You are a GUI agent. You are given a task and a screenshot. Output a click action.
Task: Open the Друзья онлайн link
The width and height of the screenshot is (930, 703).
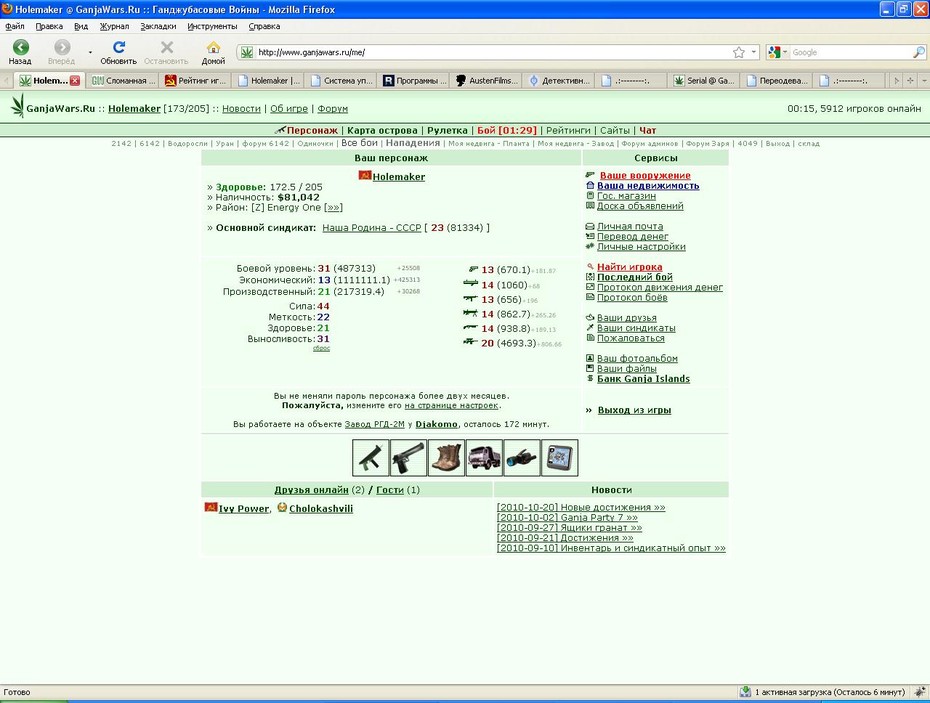[x=311, y=490]
